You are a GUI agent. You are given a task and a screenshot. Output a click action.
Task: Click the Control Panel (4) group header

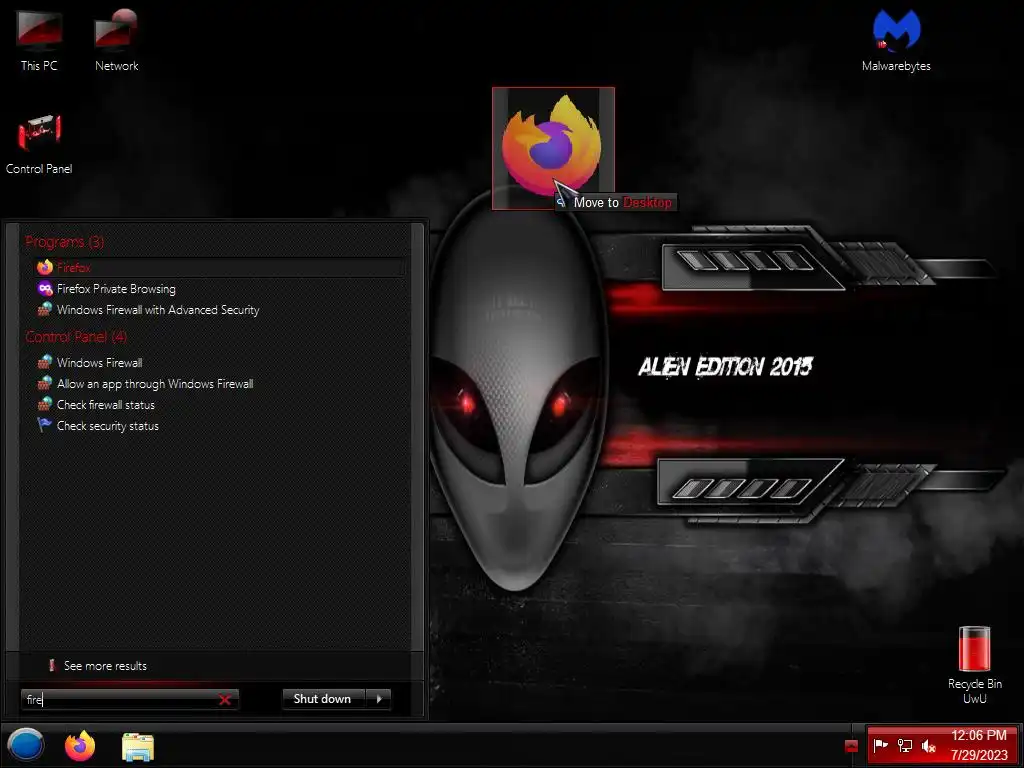76,336
